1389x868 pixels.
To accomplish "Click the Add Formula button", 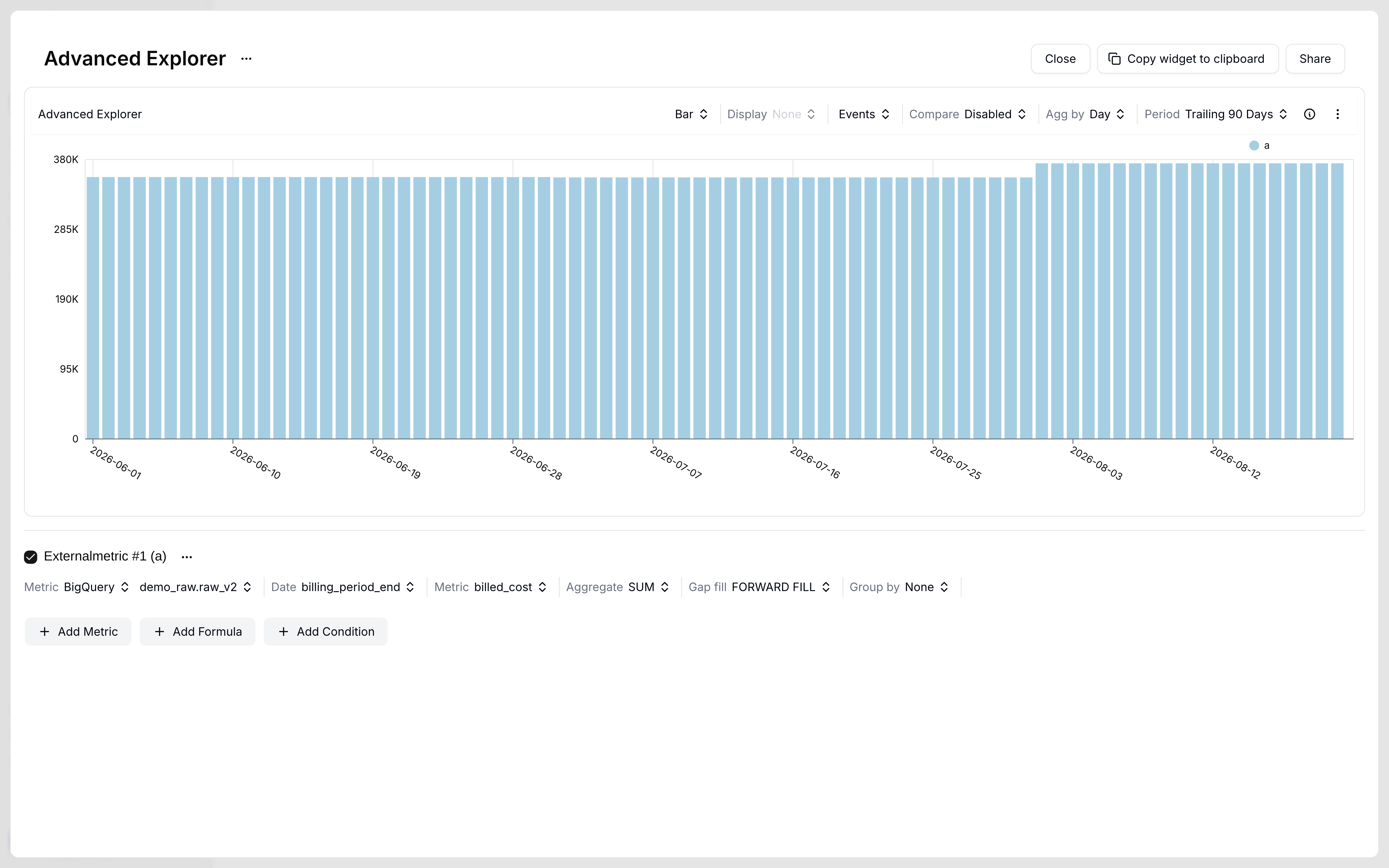I will 197,632.
